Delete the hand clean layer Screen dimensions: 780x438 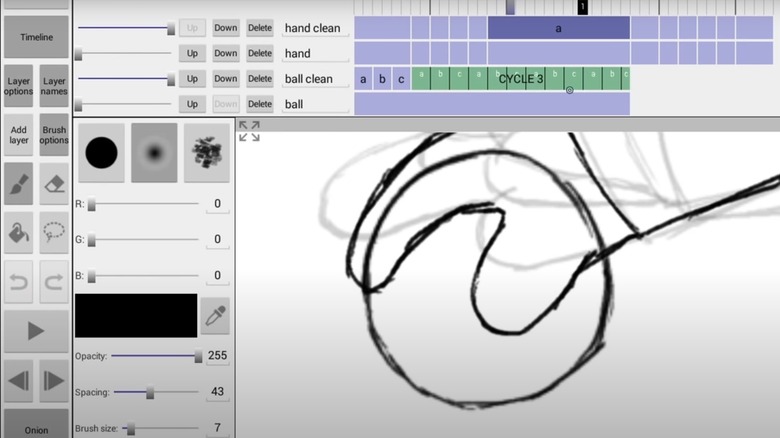click(x=260, y=28)
